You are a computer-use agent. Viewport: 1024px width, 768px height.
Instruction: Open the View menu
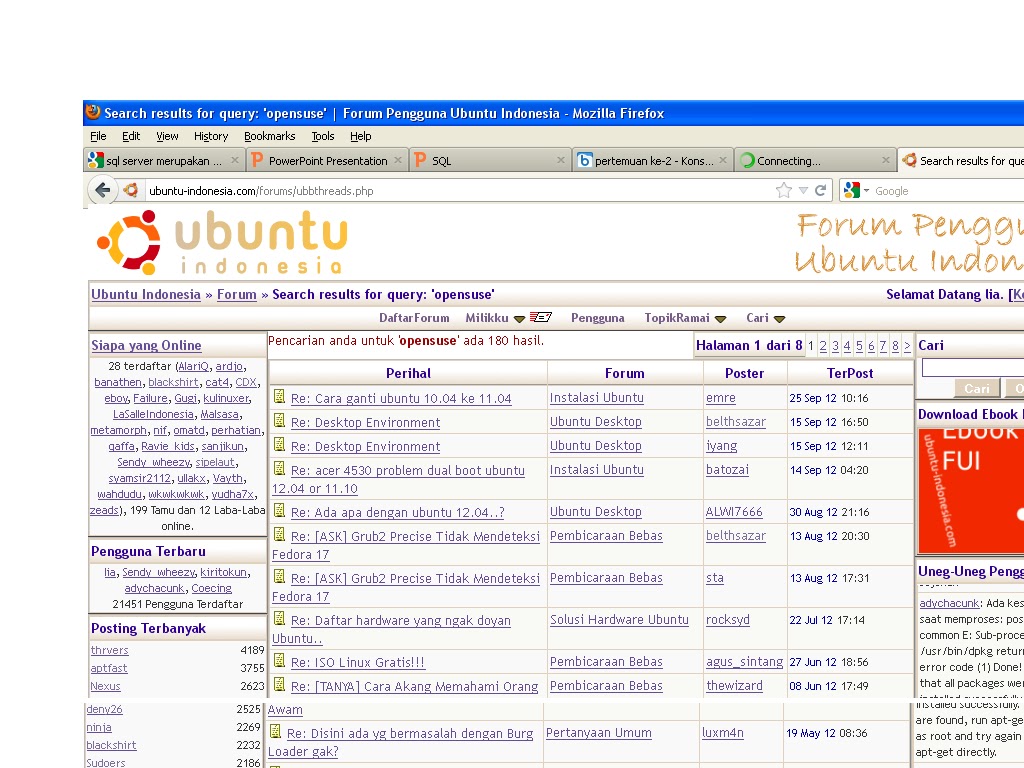pyautogui.click(x=167, y=136)
